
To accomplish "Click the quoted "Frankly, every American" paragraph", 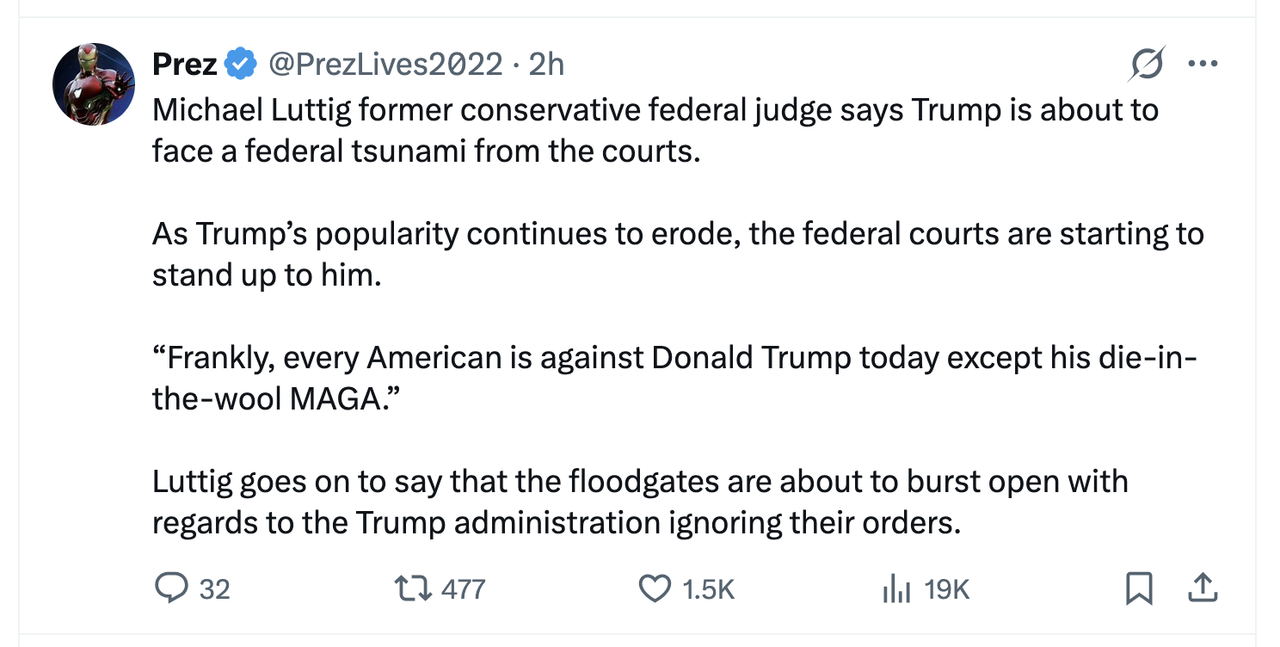I will pyautogui.click(x=674, y=379).
